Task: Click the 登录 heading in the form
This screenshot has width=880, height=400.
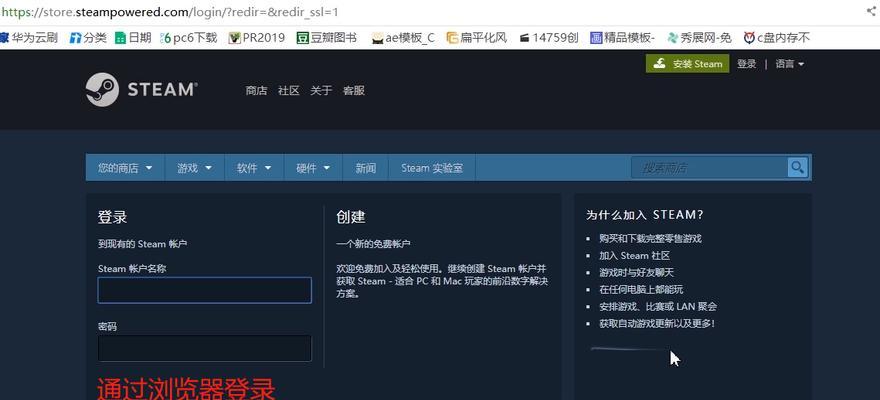Action: (x=112, y=217)
